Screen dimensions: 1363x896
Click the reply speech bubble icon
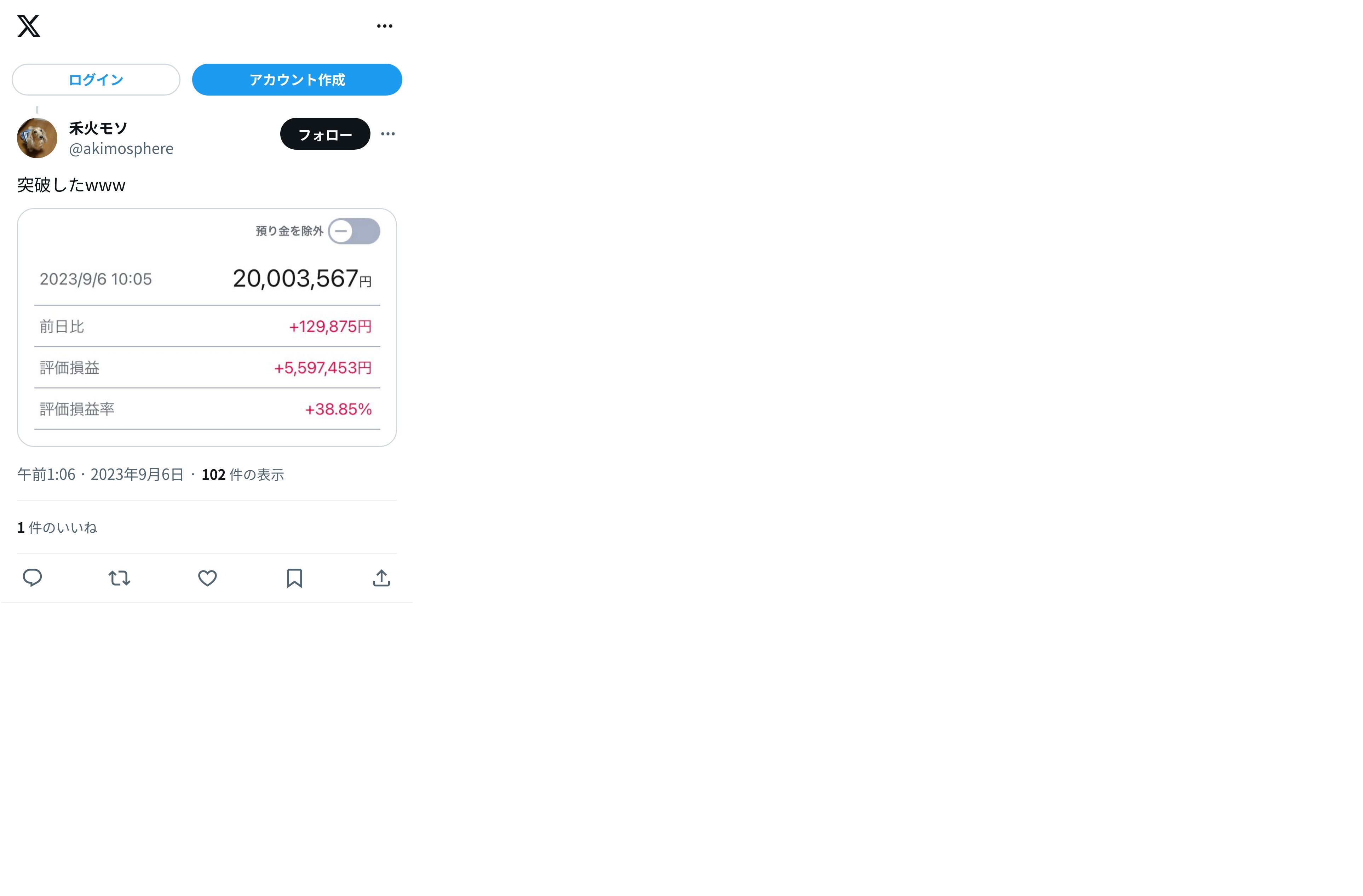(32, 578)
